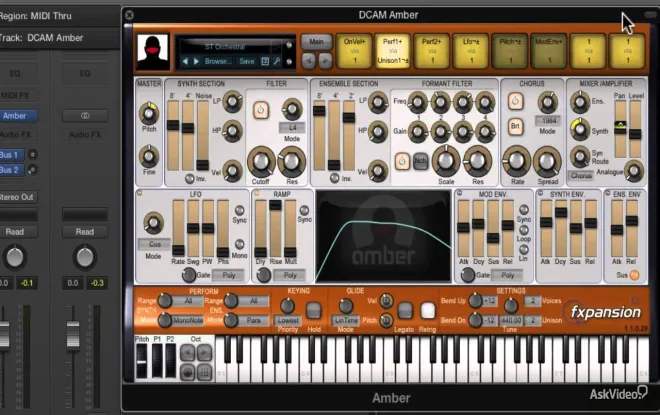This screenshot has width=660, height=415.
Task: Click the round icon below Oct left arrow
Action: click(188, 372)
